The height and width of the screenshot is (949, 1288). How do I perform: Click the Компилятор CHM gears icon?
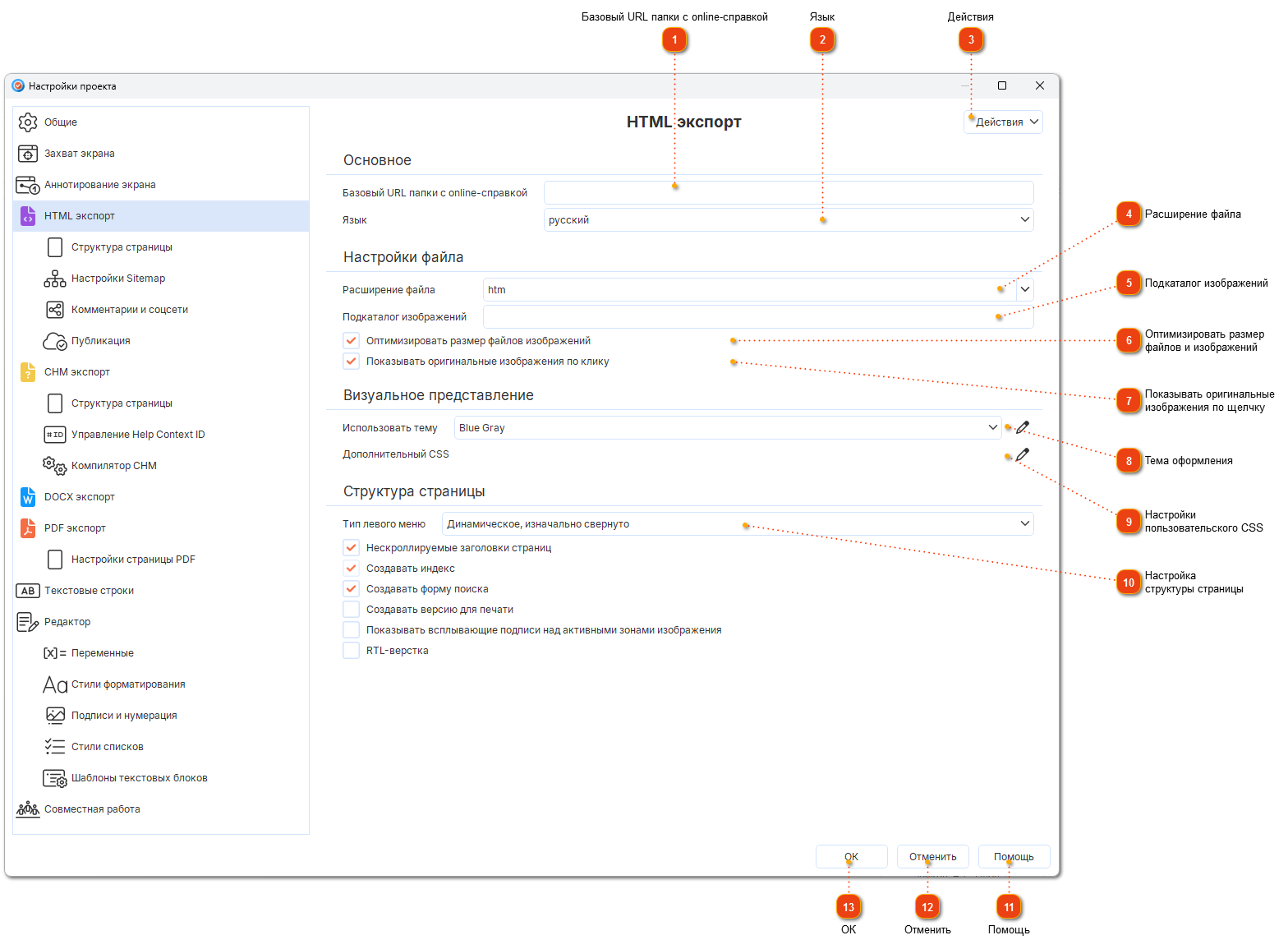click(55, 466)
